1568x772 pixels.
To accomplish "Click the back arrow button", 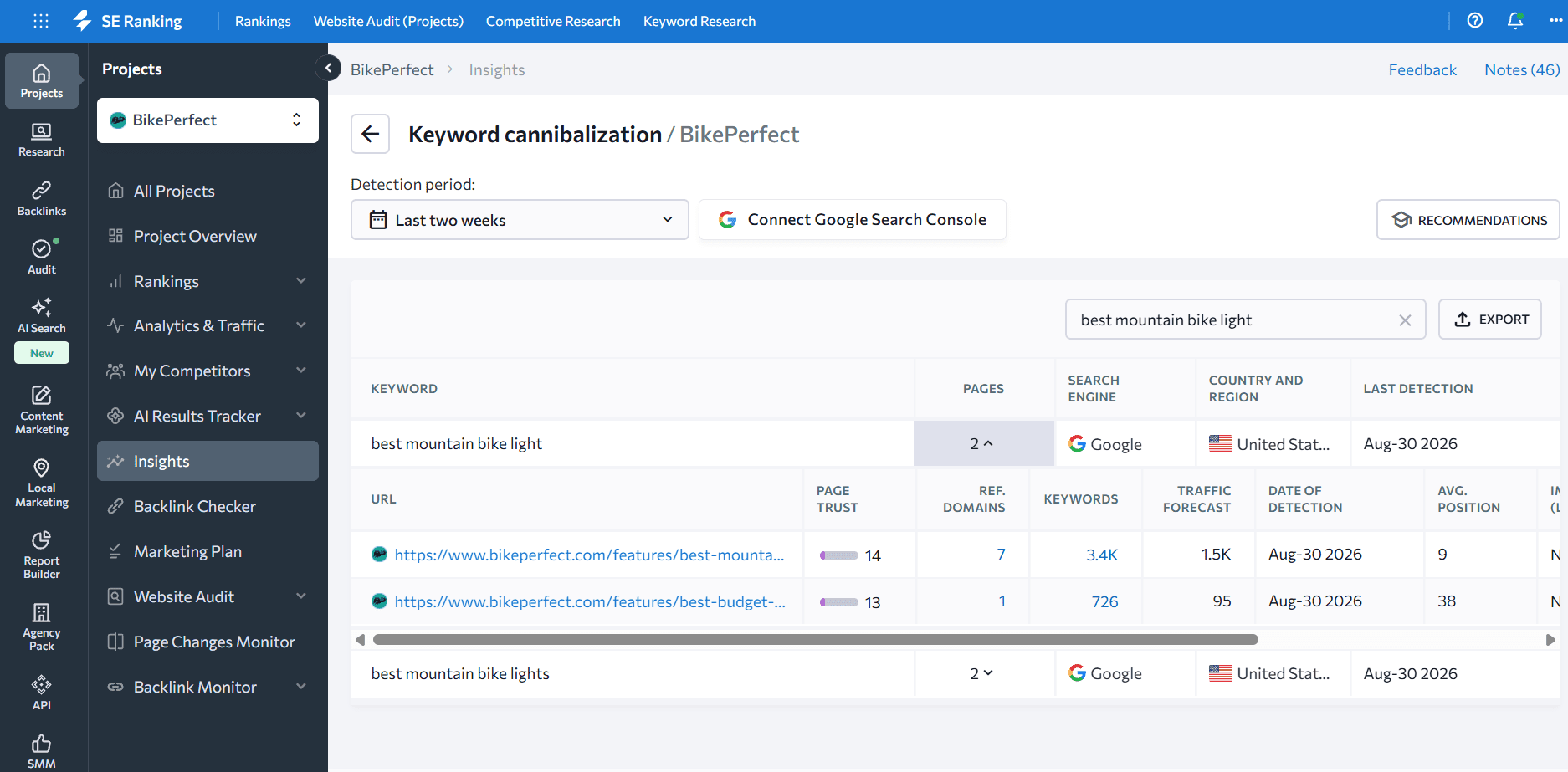I will (370, 134).
